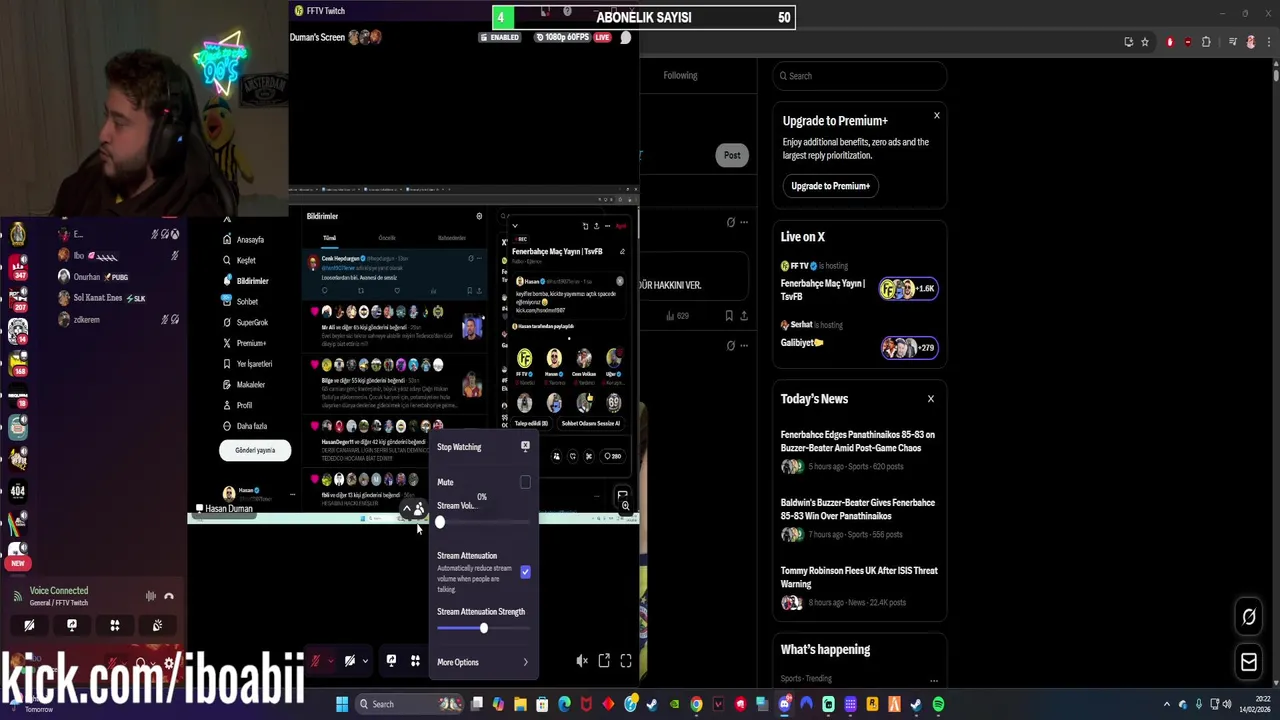The width and height of the screenshot is (1280, 720).
Task: Show hidden system tray icons
Action: (1166, 704)
